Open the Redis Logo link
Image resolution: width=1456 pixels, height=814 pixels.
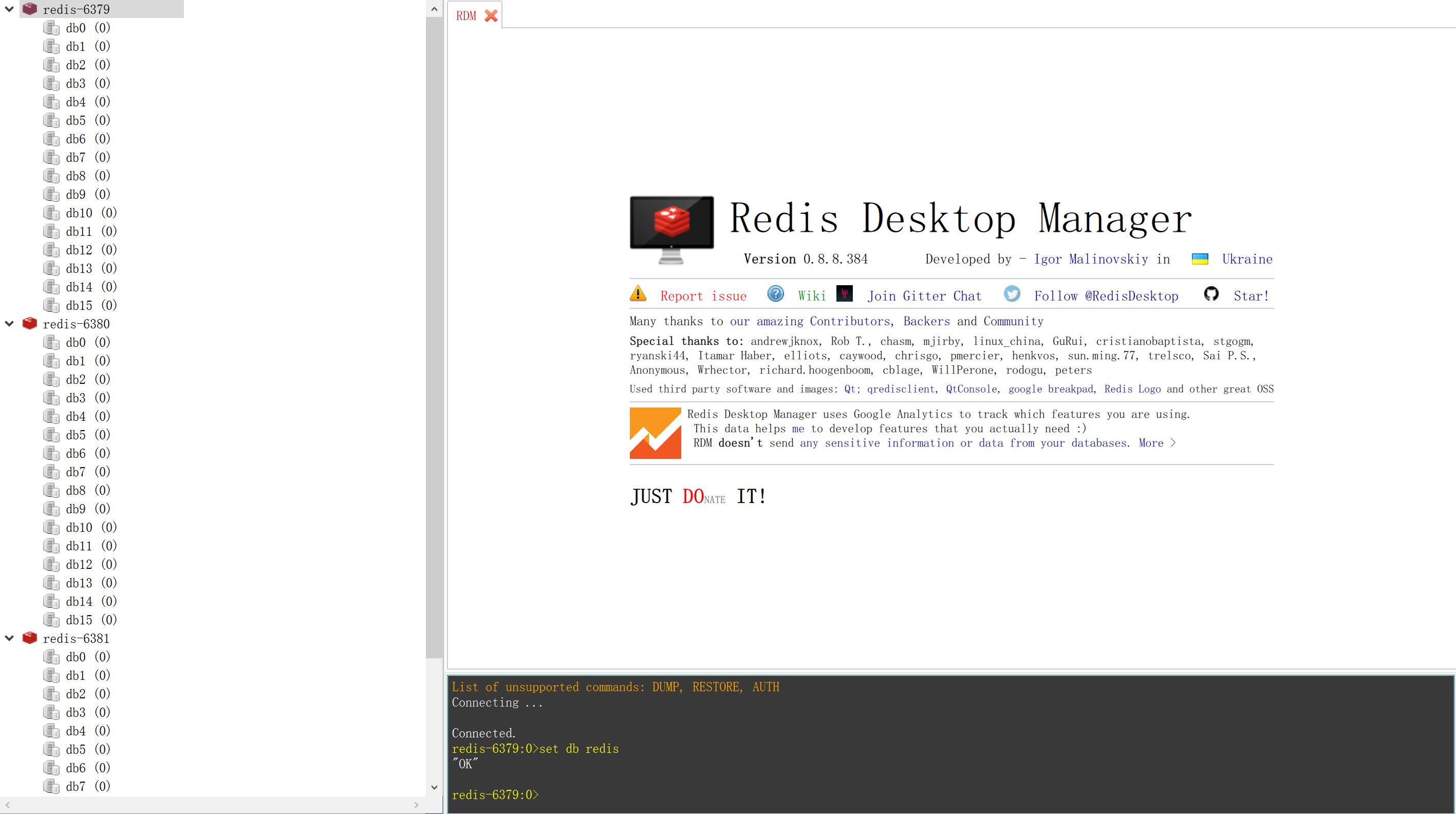click(1132, 389)
